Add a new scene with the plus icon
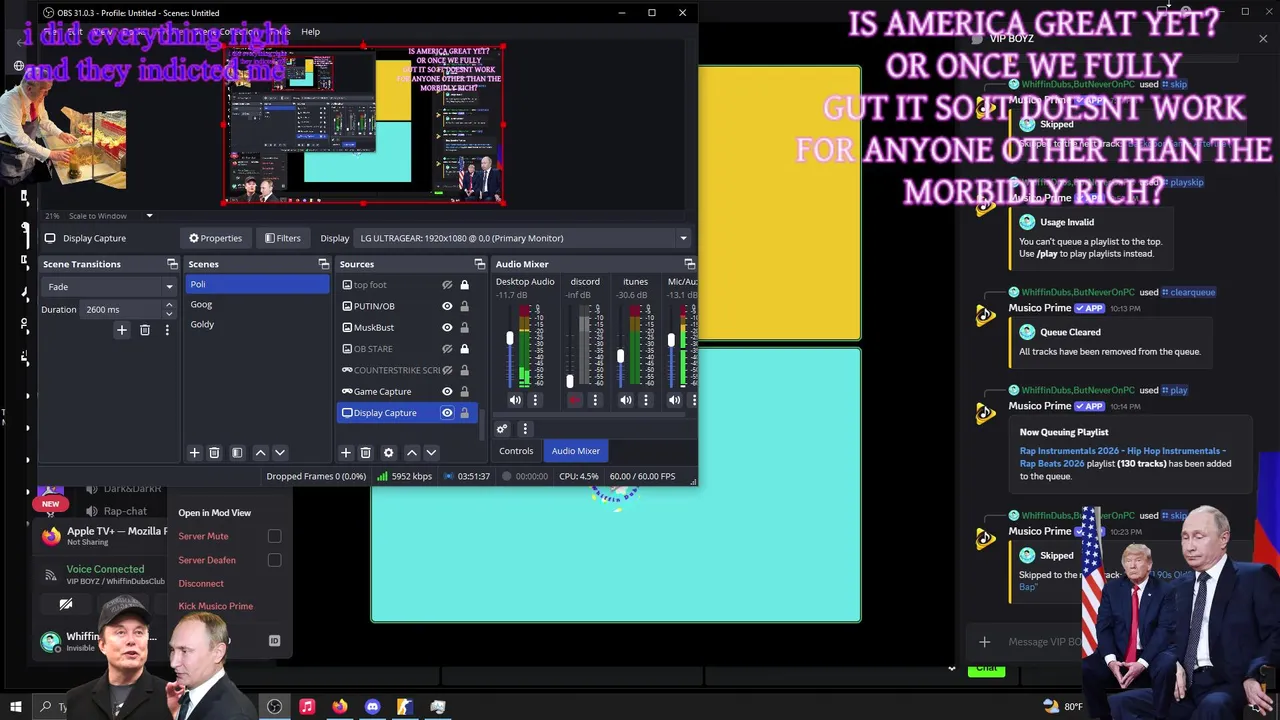This screenshot has width=1280, height=720. pos(194,453)
